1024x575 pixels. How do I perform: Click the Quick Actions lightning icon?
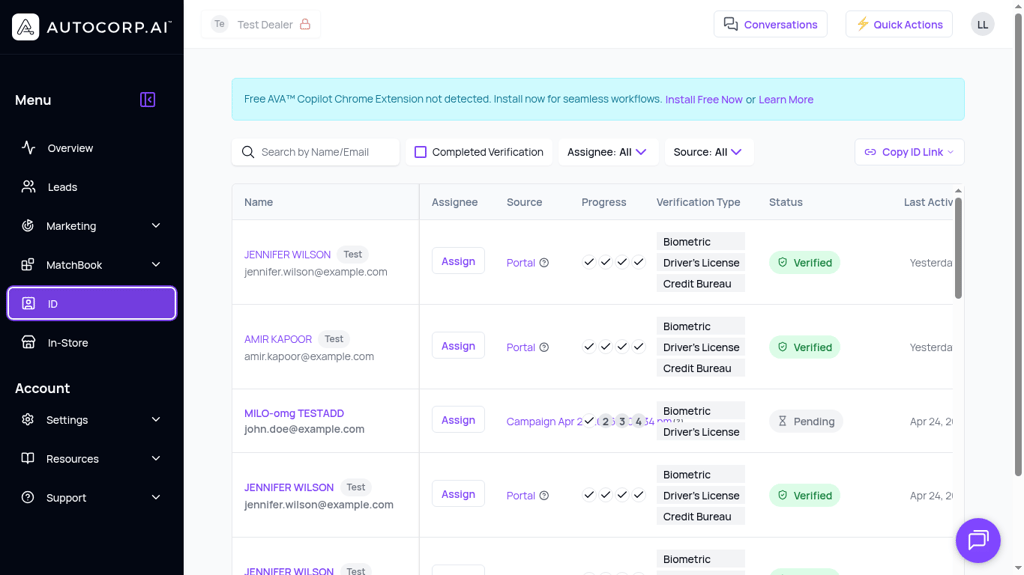(x=863, y=24)
